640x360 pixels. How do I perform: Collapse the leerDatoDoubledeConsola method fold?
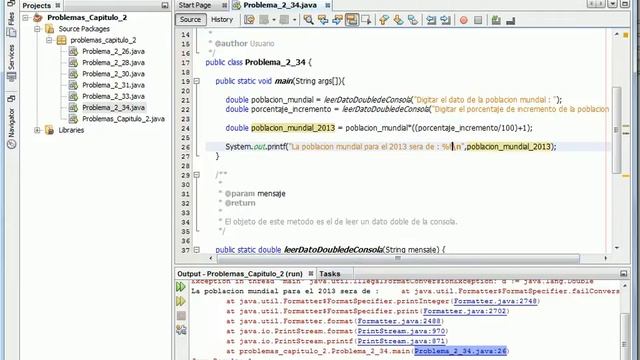[197, 250]
